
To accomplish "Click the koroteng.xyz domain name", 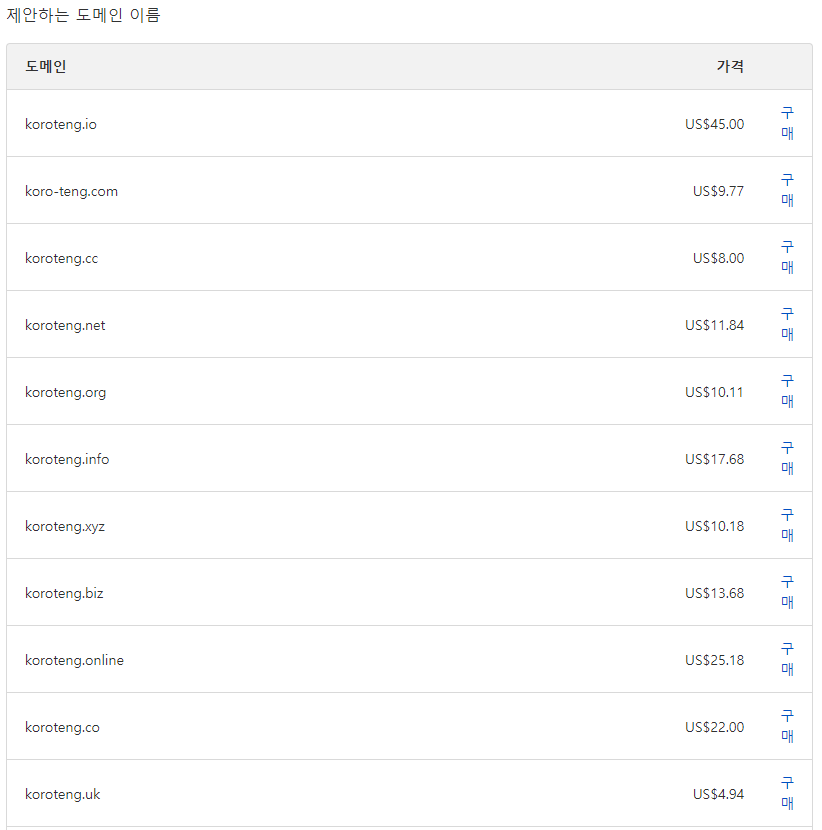I will coord(65,526).
